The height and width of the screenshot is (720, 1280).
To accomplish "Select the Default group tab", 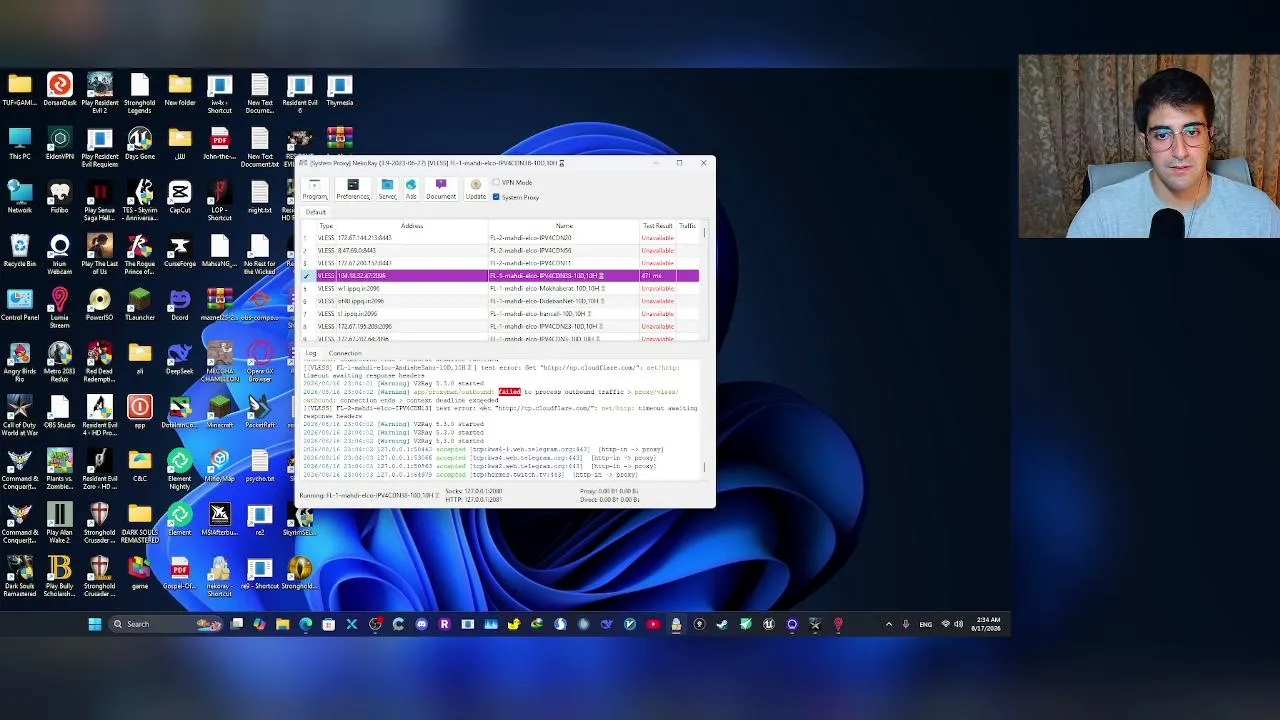I will coord(316,212).
